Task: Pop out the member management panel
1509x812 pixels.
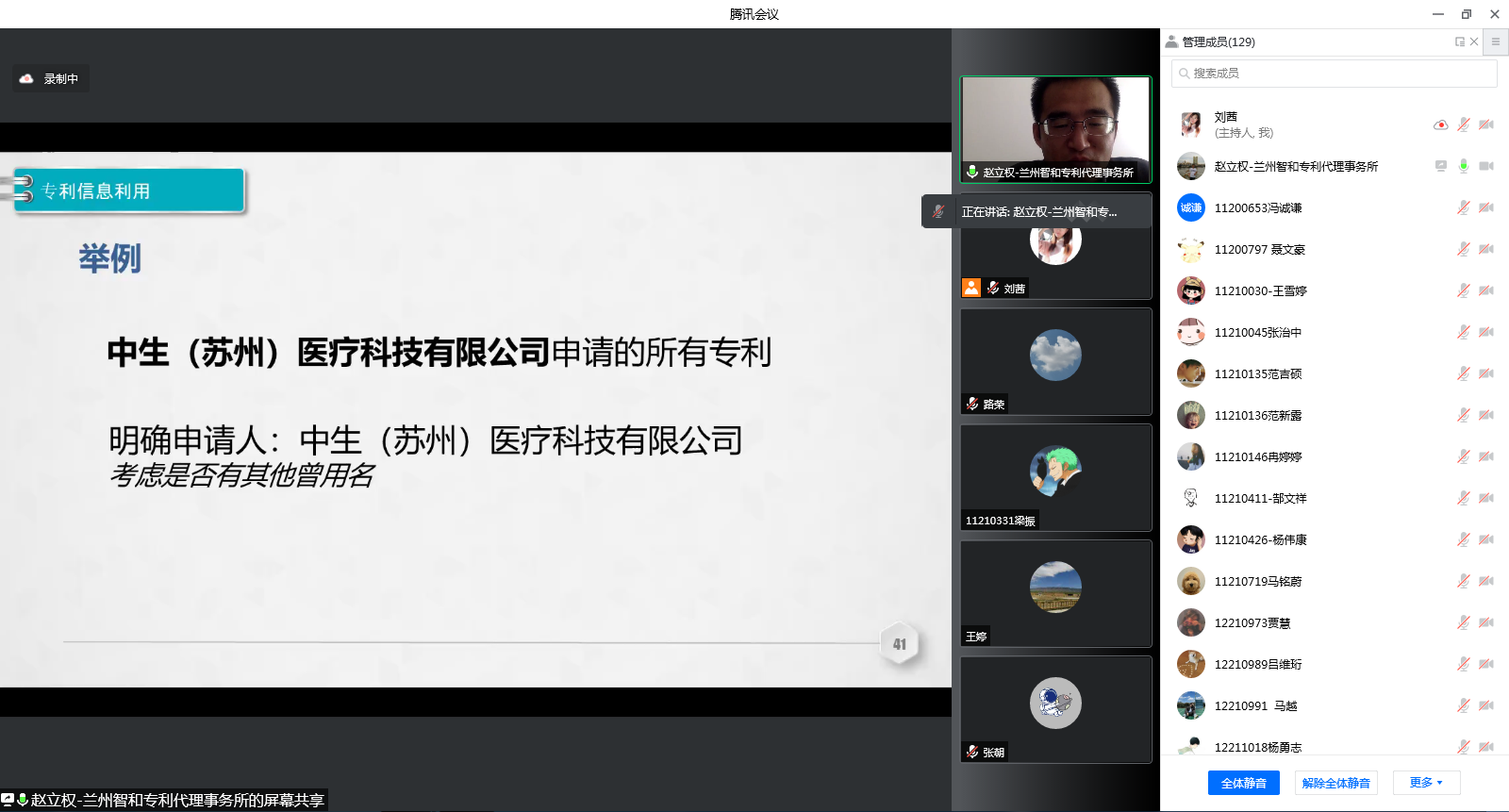Action: click(1460, 41)
